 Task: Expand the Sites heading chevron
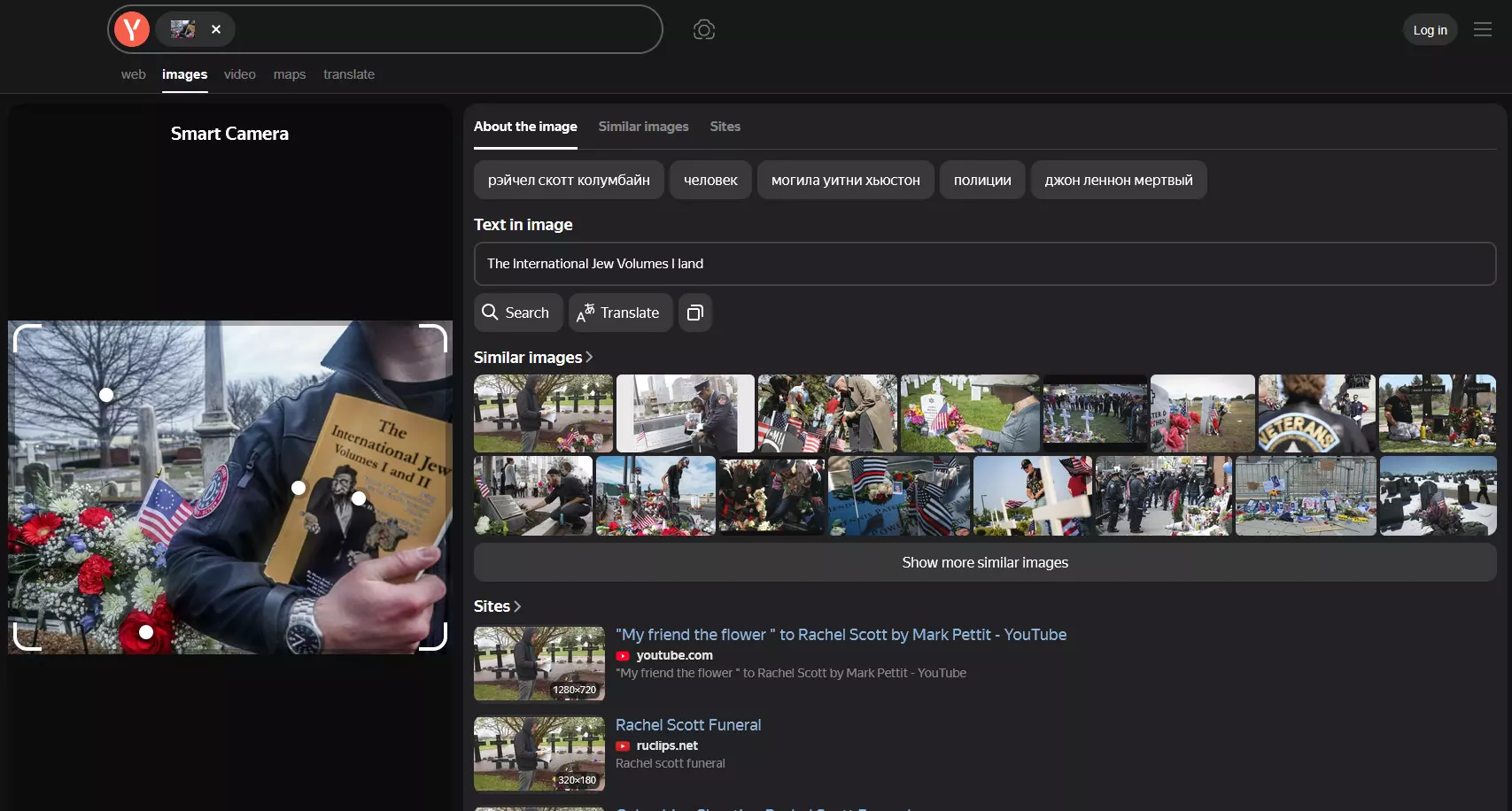point(517,606)
